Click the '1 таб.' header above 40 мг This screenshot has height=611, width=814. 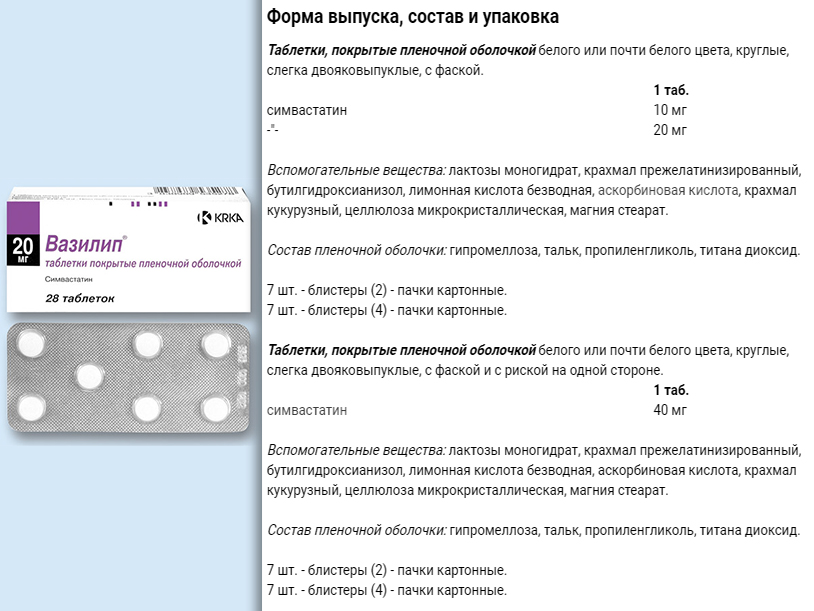671,390
